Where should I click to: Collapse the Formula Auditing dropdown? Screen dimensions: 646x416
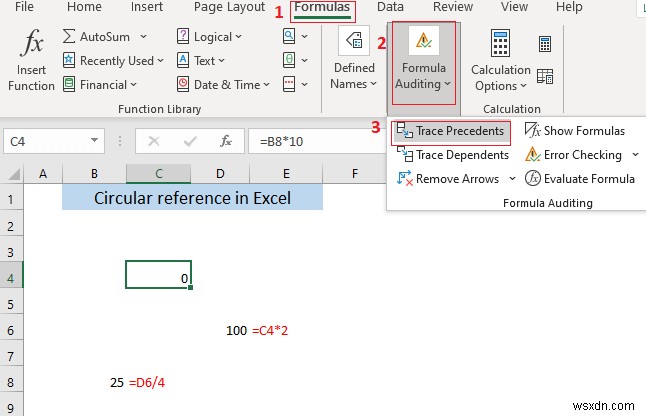[424, 63]
